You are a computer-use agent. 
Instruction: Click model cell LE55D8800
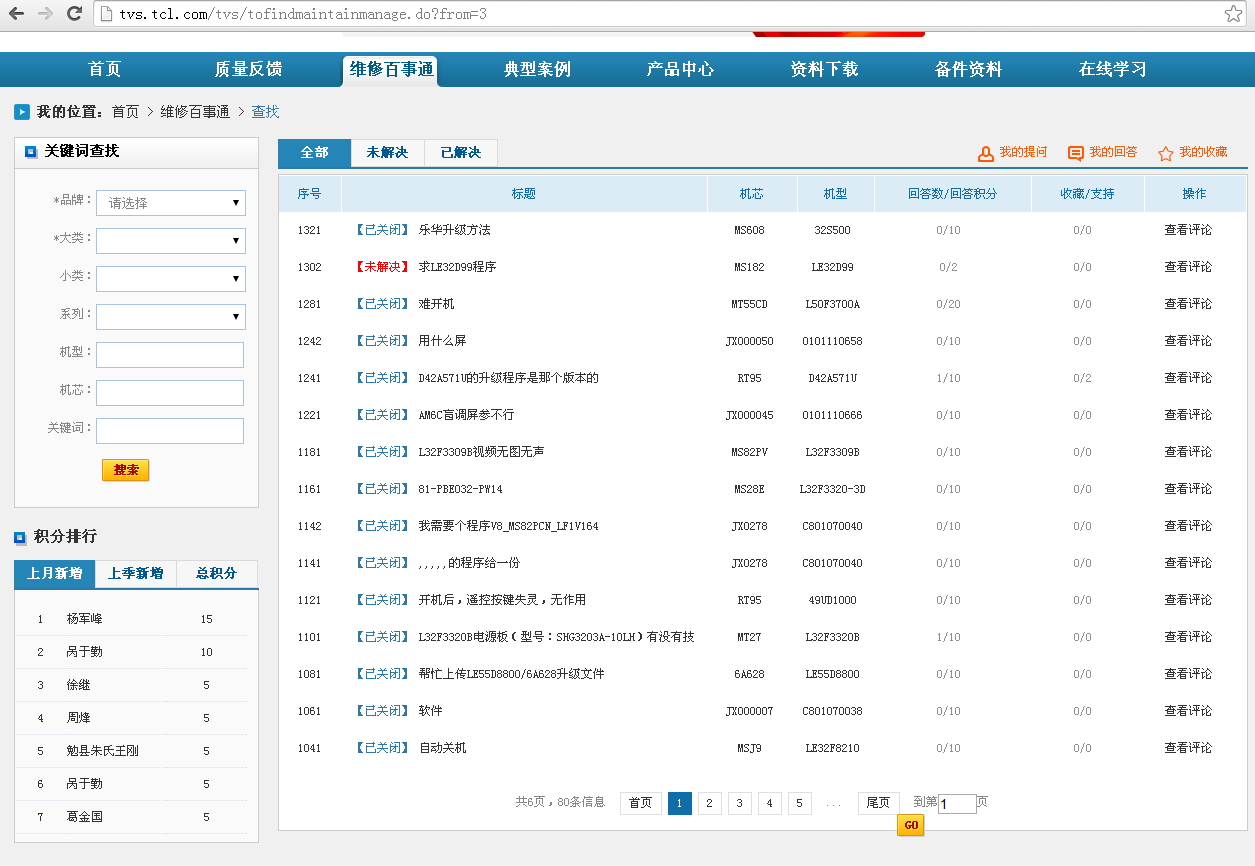pos(832,674)
